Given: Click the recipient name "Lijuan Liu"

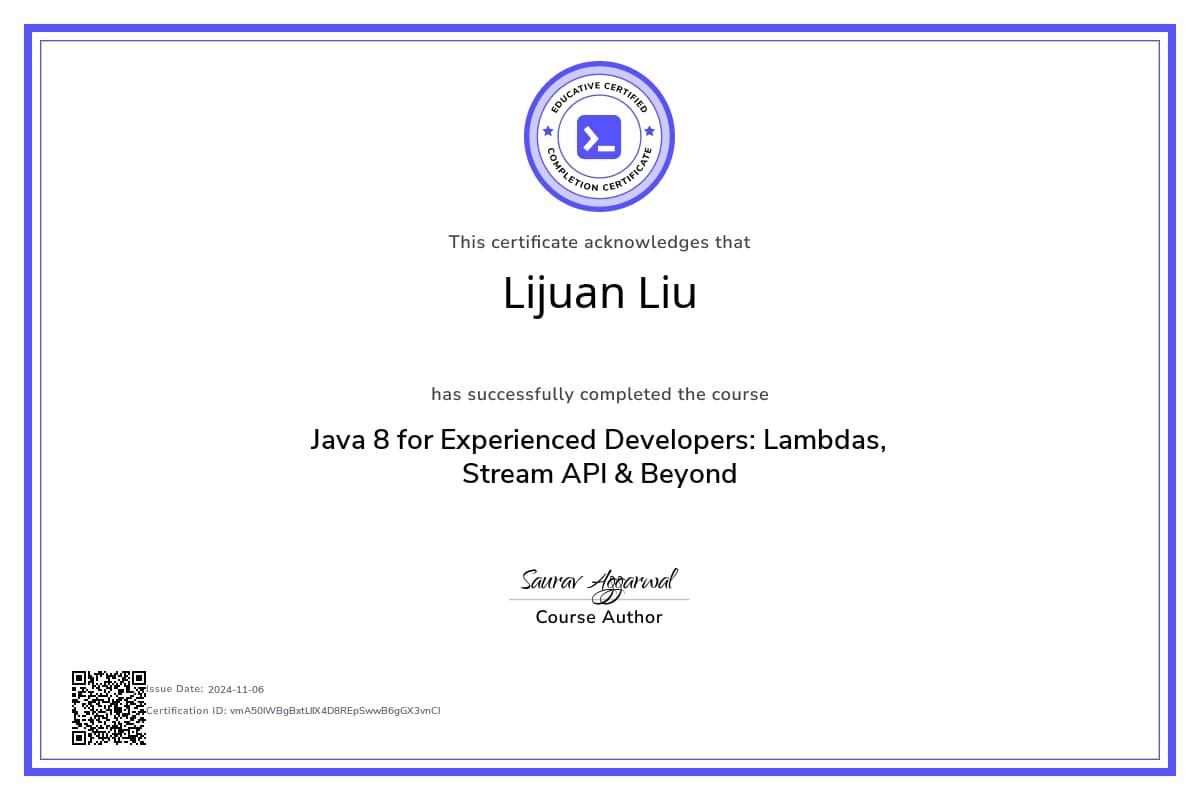Looking at the screenshot, I should tap(600, 293).
